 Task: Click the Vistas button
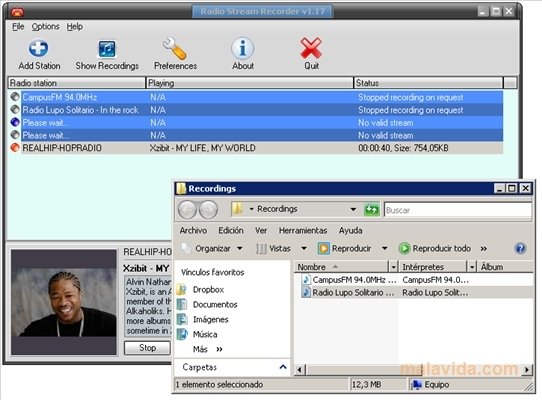click(x=273, y=248)
